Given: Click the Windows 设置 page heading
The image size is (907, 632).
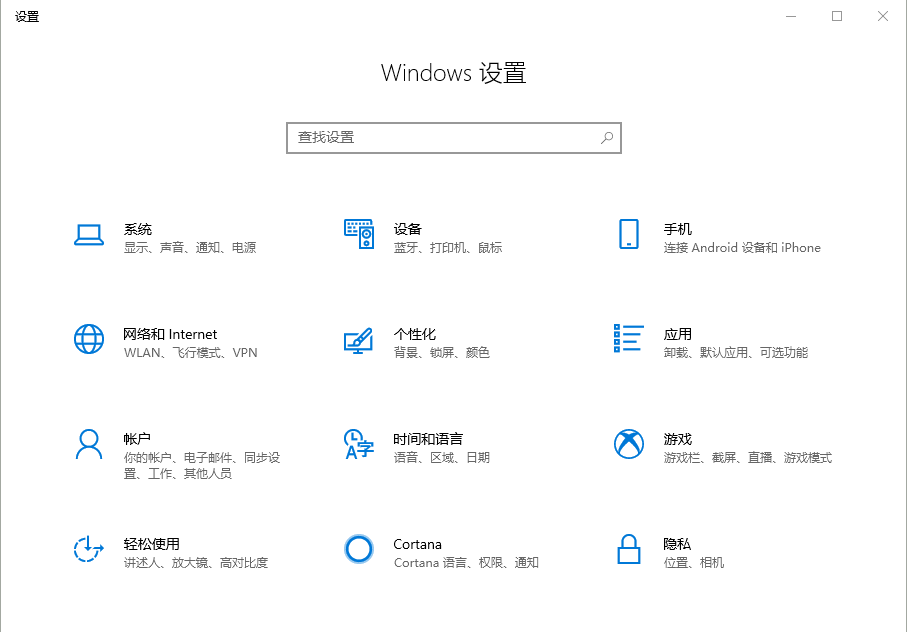Looking at the screenshot, I should (454, 73).
